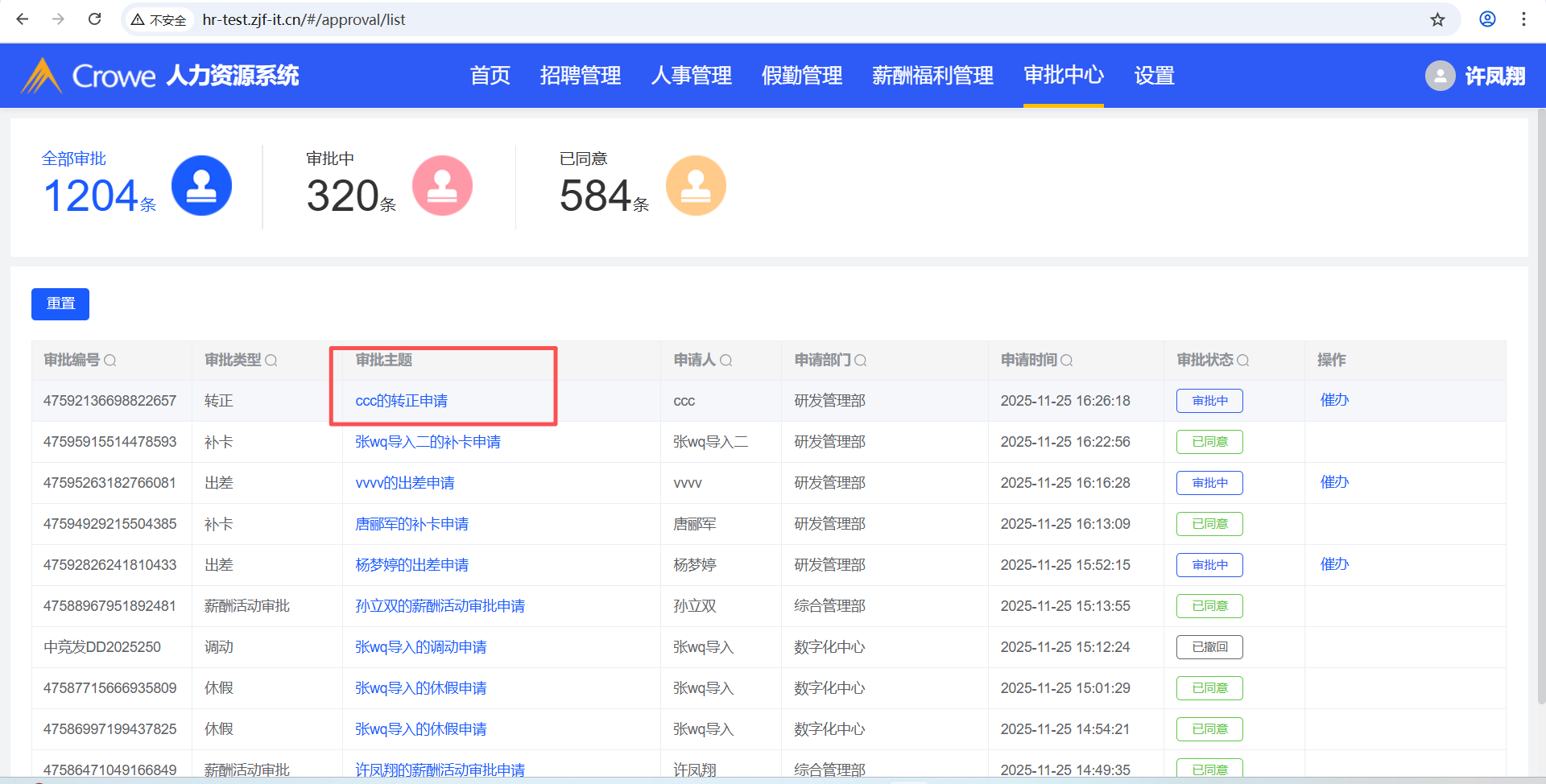Click the blue 全部审批 stamp icon
The height and width of the screenshot is (784, 1546).
tap(201, 185)
